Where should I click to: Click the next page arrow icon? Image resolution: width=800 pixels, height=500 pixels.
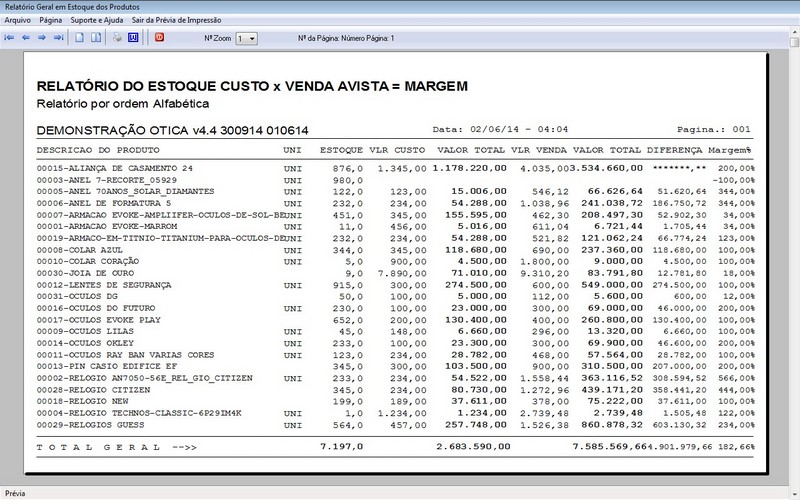42,37
